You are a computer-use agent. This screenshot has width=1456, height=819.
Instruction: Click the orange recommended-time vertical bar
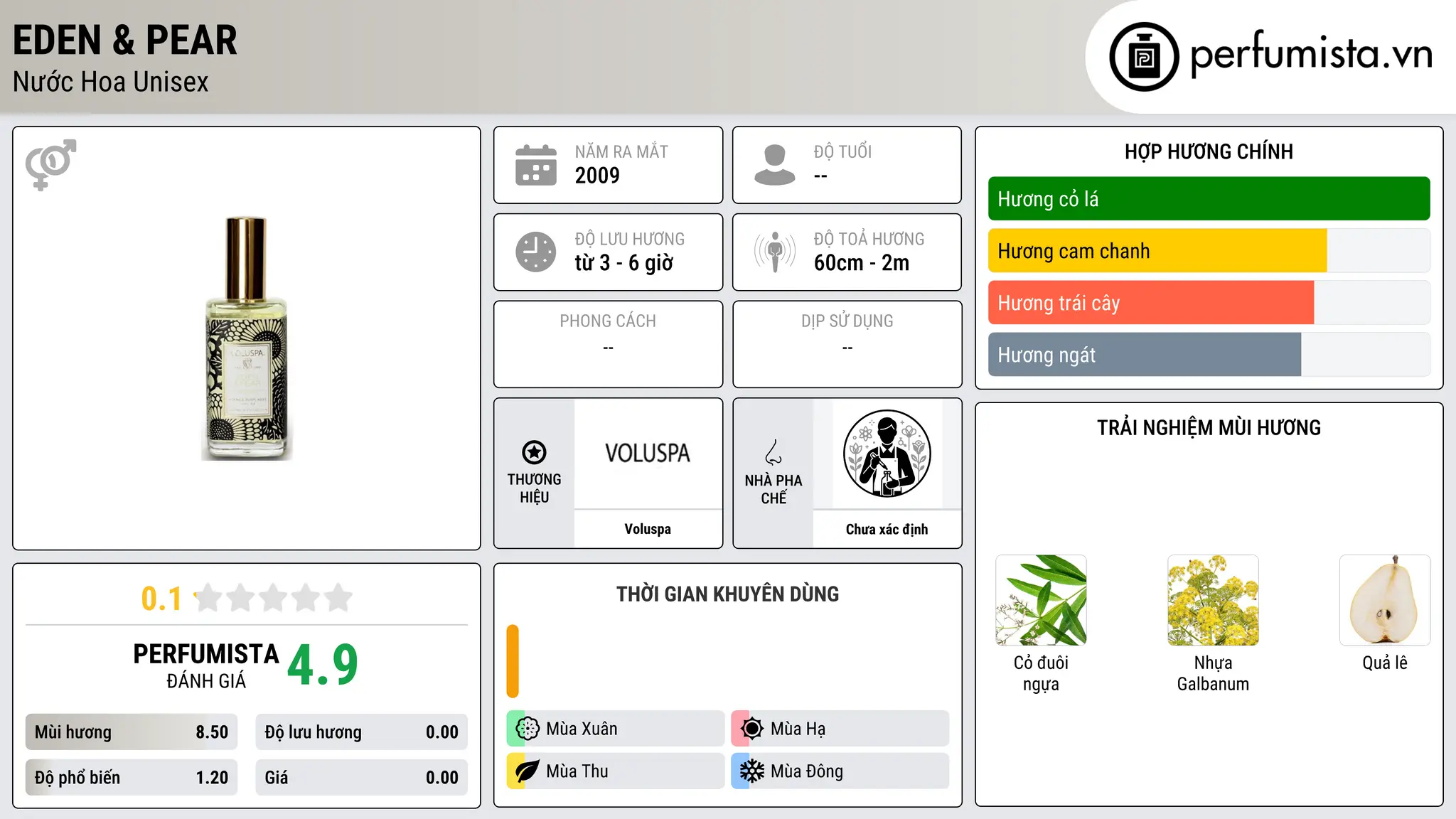pos(513,661)
